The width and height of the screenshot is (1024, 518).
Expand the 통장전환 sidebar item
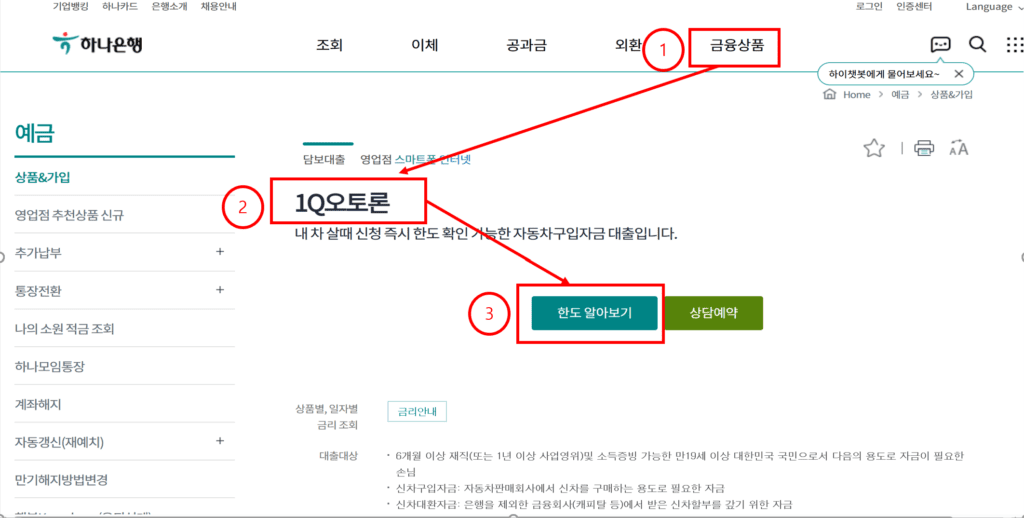coord(220,289)
